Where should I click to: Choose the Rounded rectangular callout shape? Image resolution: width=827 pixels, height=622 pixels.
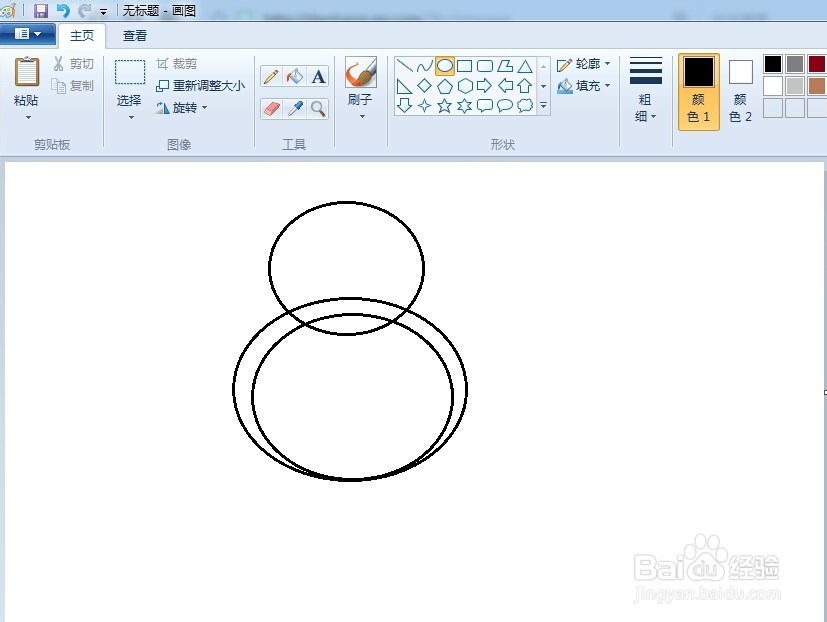[x=485, y=106]
